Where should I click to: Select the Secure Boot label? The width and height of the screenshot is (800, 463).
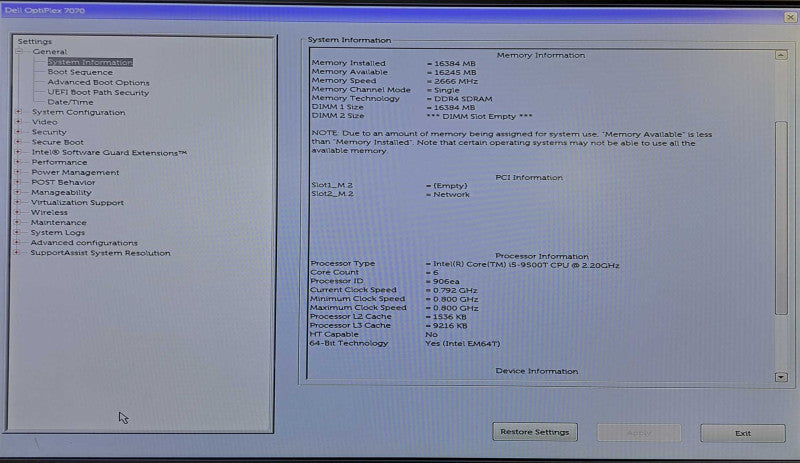click(x=58, y=142)
